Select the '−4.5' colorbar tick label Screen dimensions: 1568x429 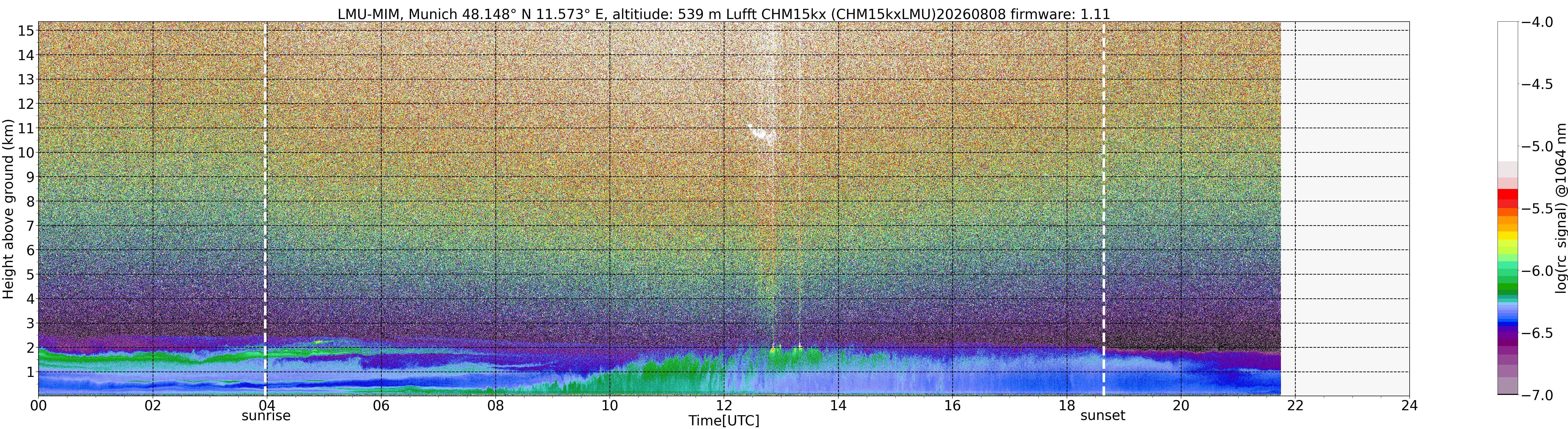pyautogui.click(x=1537, y=84)
